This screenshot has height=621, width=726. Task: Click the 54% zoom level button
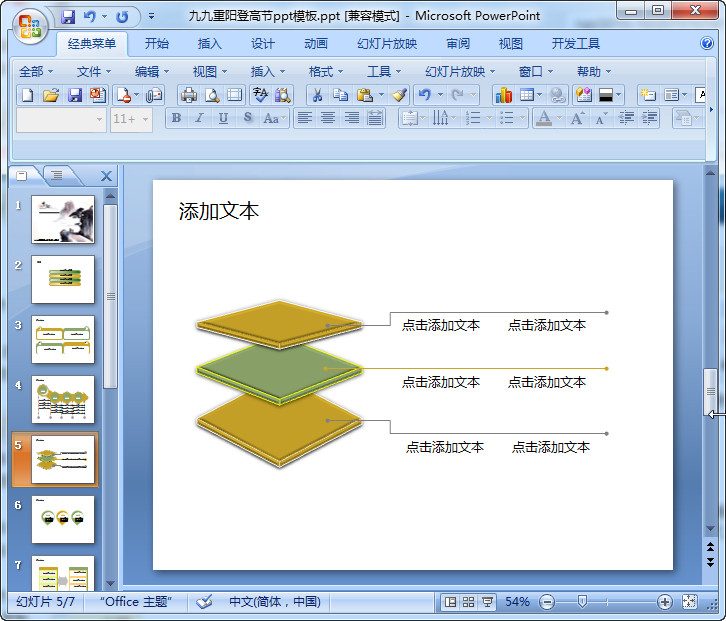pyautogui.click(x=517, y=602)
